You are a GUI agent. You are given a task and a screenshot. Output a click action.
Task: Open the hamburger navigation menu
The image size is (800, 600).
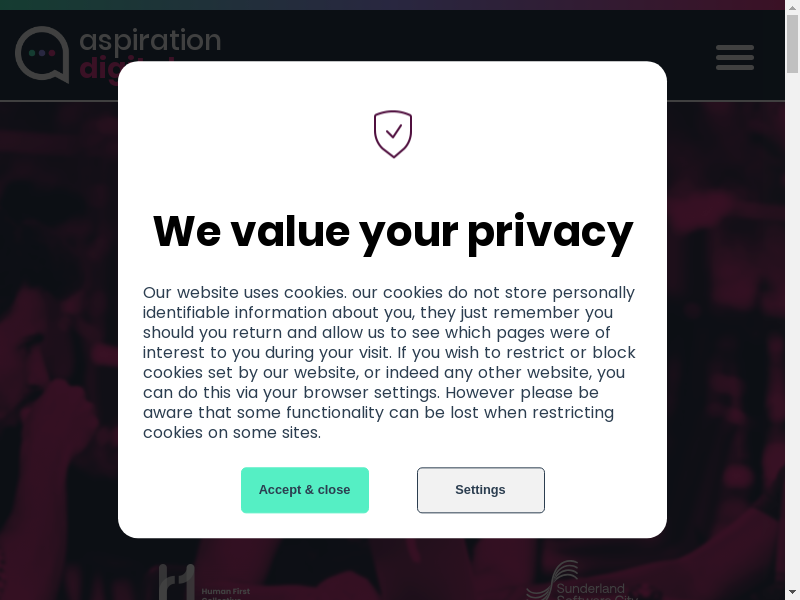coord(735,57)
